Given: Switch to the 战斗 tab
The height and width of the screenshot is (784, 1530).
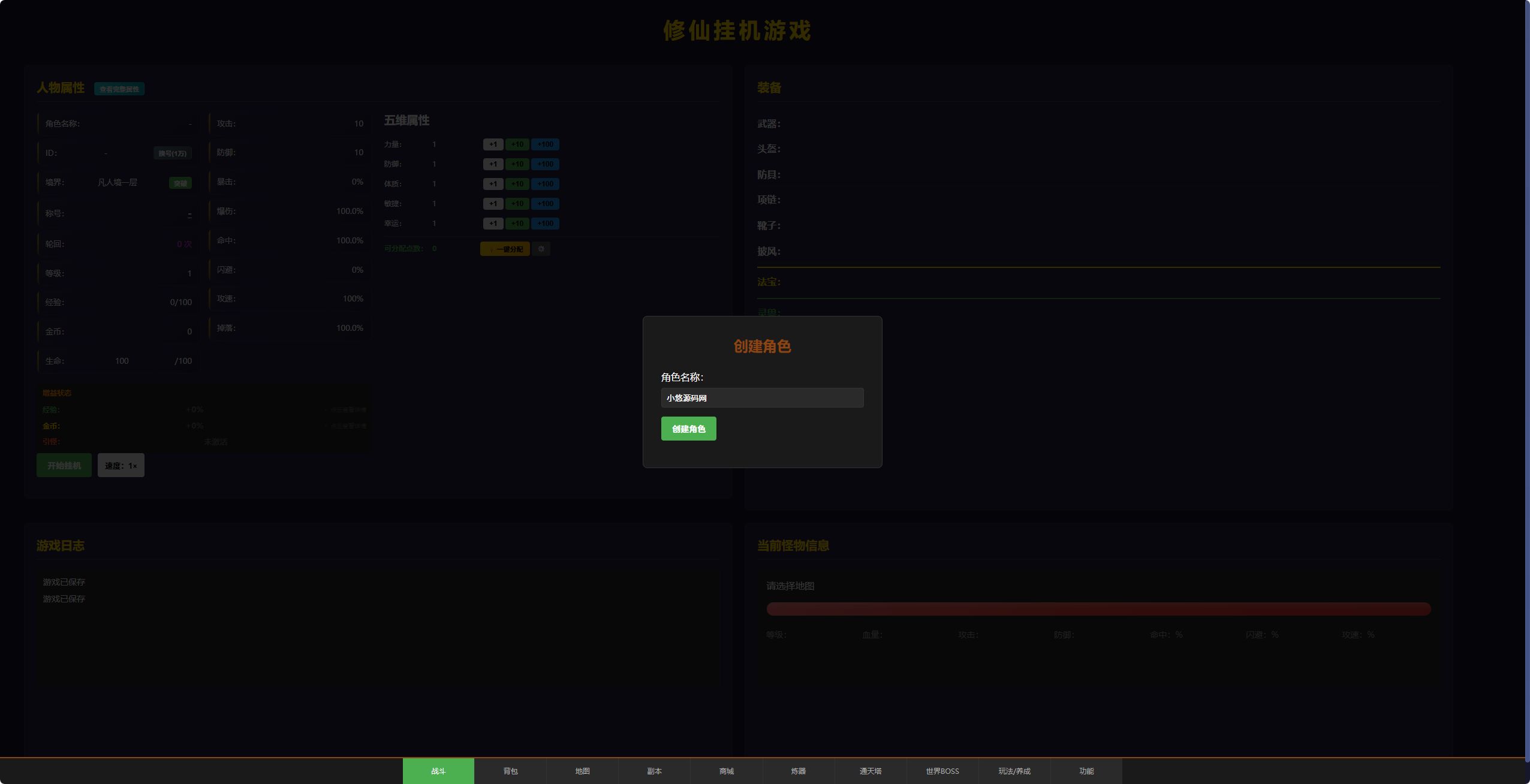Looking at the screenshot, I should (438, 771).
